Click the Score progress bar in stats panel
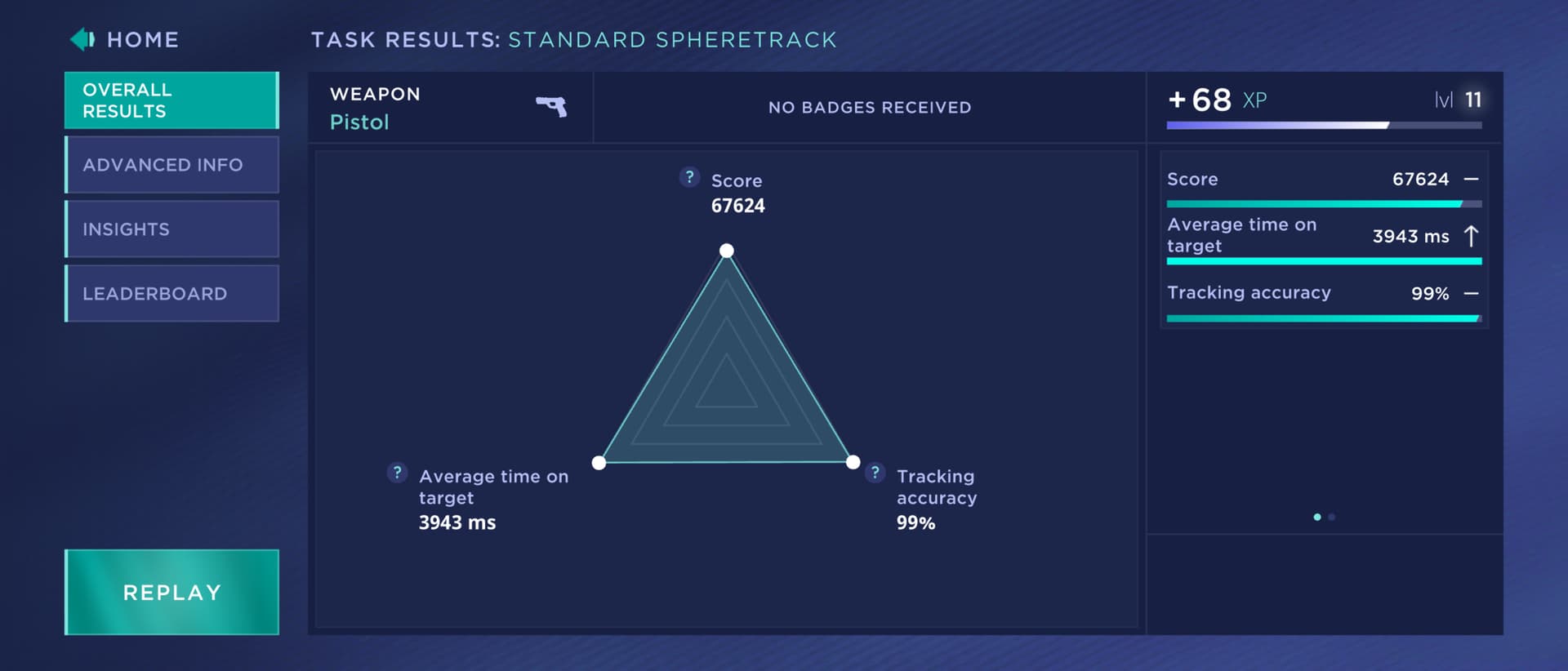The width and height of the screenshot is (1568, 671). (1324, 204)
